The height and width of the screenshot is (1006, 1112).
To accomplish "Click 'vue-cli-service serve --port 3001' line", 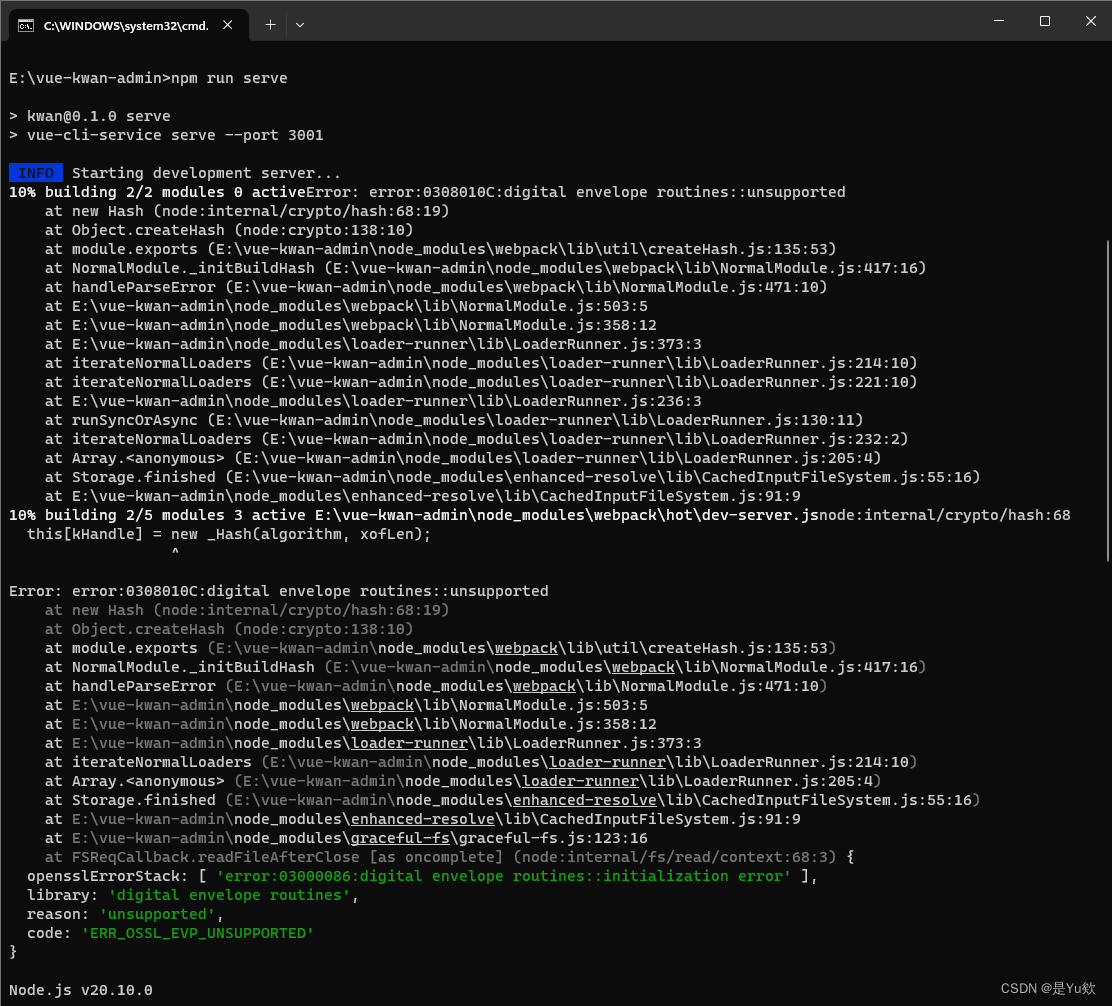I will click(x=166, y=135).
